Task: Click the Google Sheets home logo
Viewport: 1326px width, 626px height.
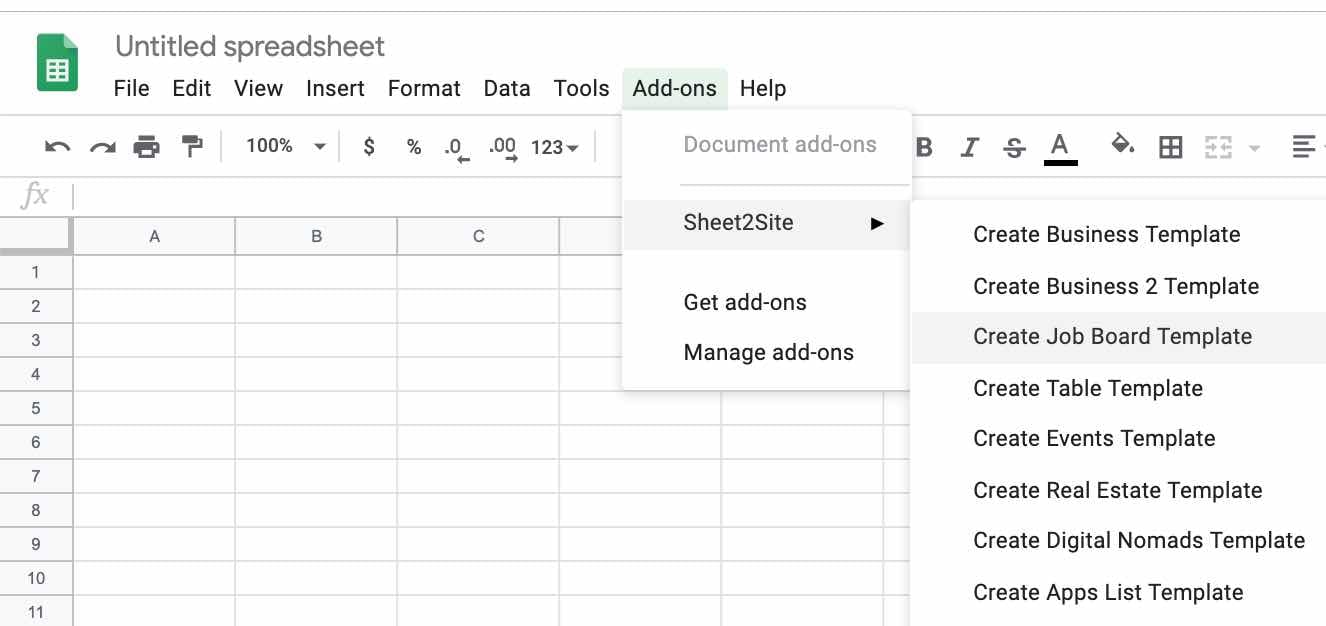Action: click(x=57, y=63)
